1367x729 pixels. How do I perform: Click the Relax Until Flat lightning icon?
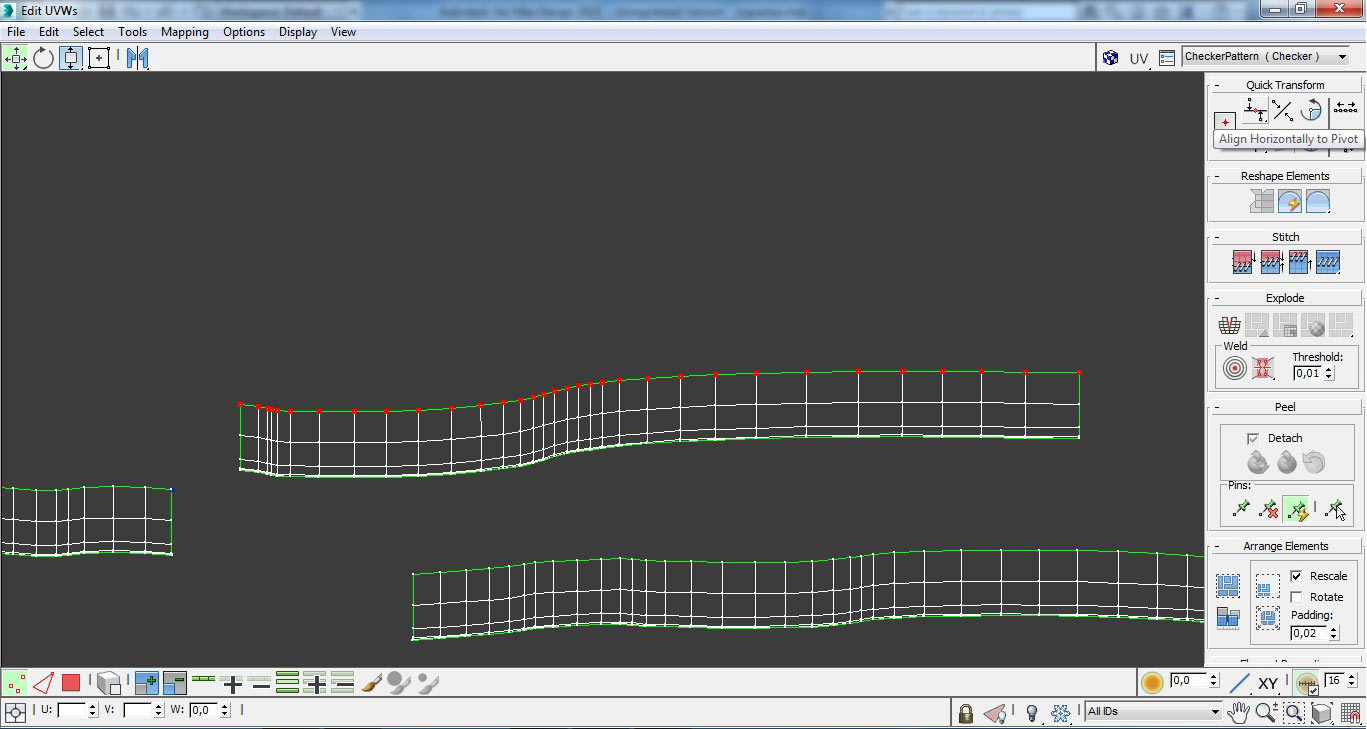(x=1289, y=202)
